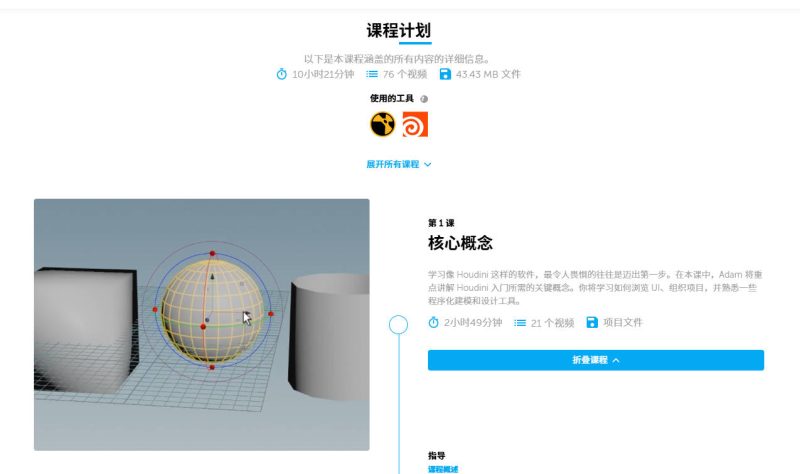Image resolution: width=800 pixels, height=474 pixels.
Task: Click the stopwatch icon next to 10小时21分钟
Action: pyautogui.click(x=282, y=74)
